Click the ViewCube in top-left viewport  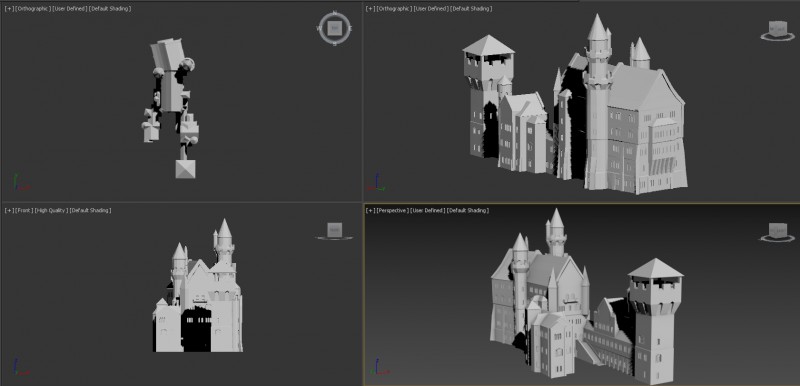tap(335, 28)
